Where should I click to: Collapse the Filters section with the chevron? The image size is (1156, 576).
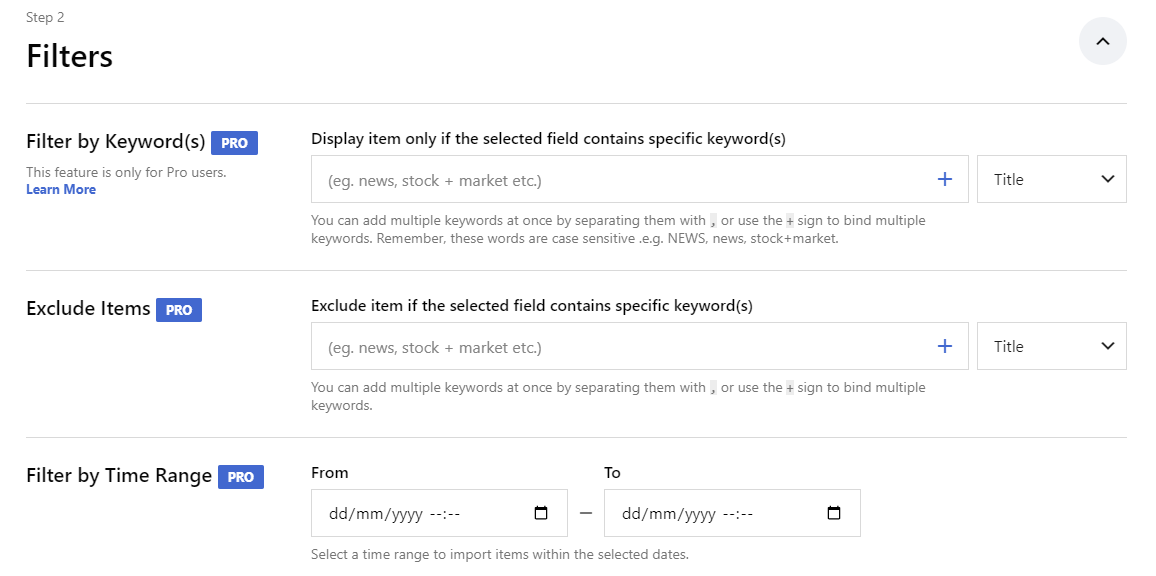pyautogui.click(x=1102, y=41)
